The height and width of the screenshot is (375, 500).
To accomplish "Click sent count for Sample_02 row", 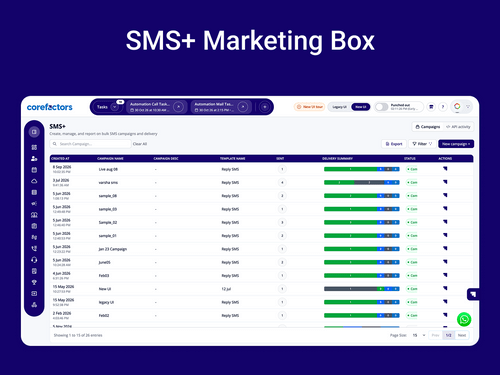I will pos(282,222).
